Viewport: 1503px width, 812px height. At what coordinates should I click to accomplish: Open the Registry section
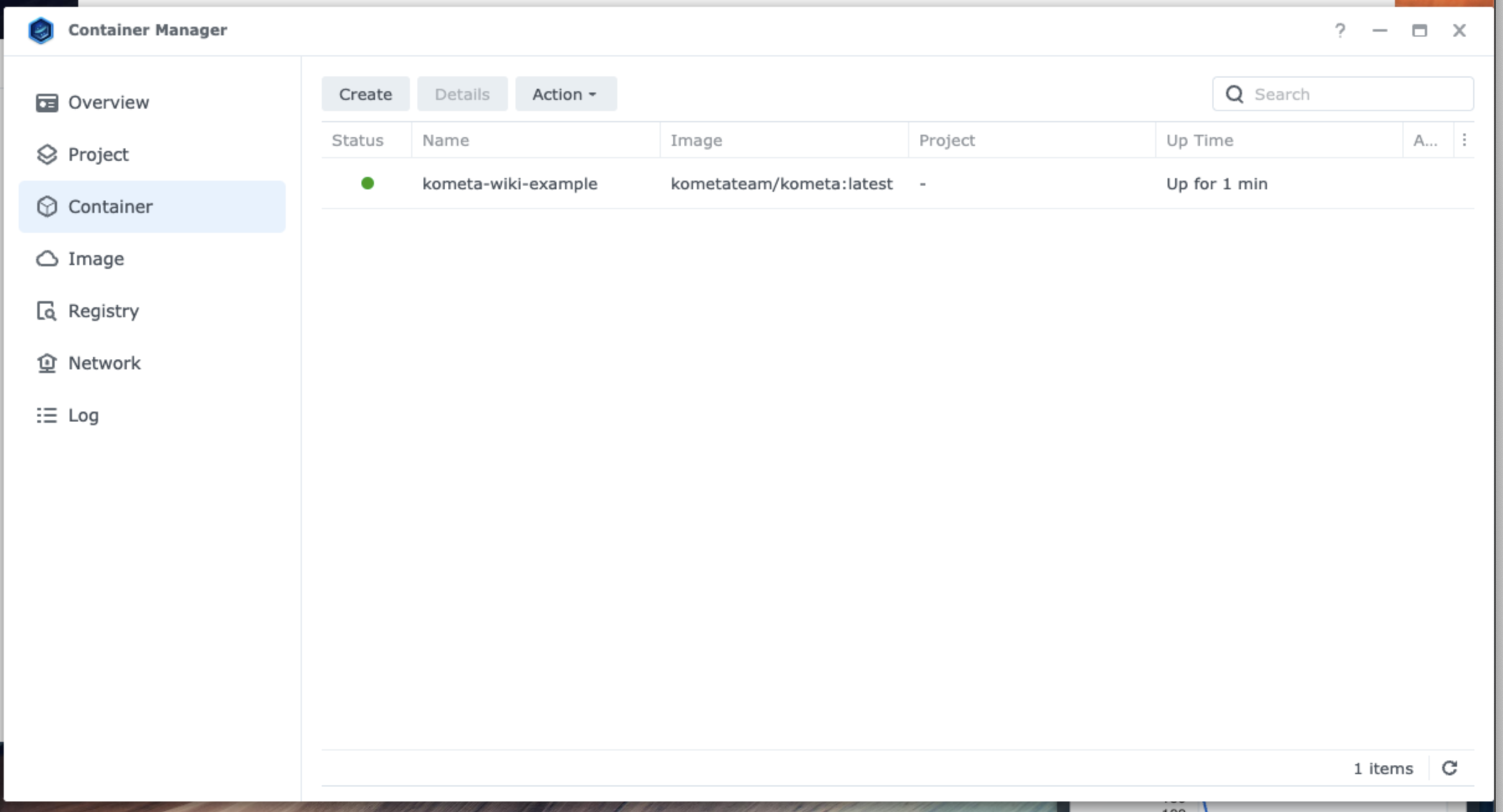(x=152, y=311)
